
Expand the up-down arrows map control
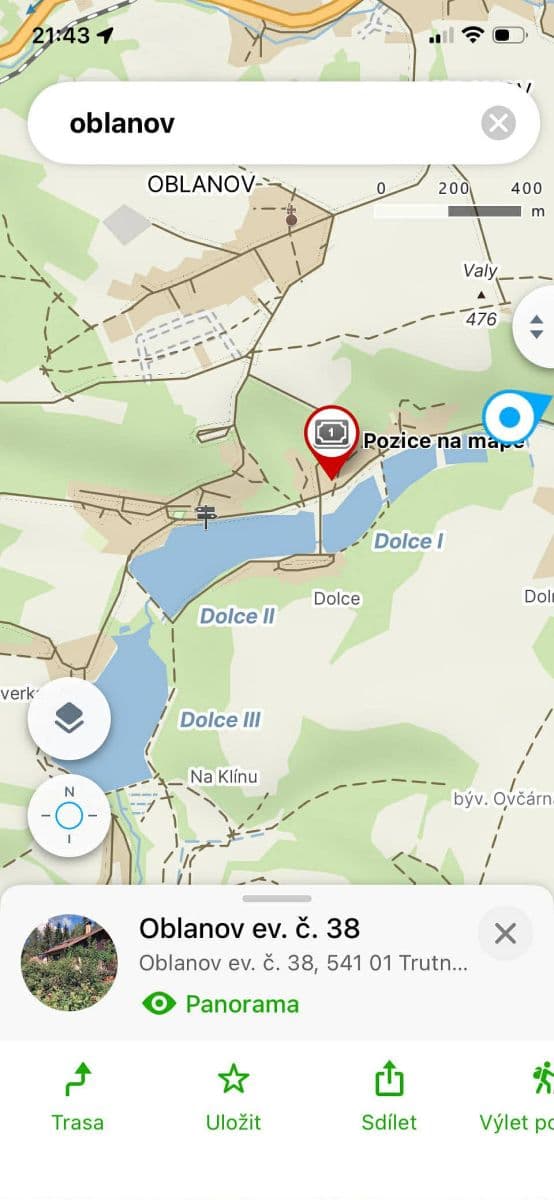click(x=535, y=327)
